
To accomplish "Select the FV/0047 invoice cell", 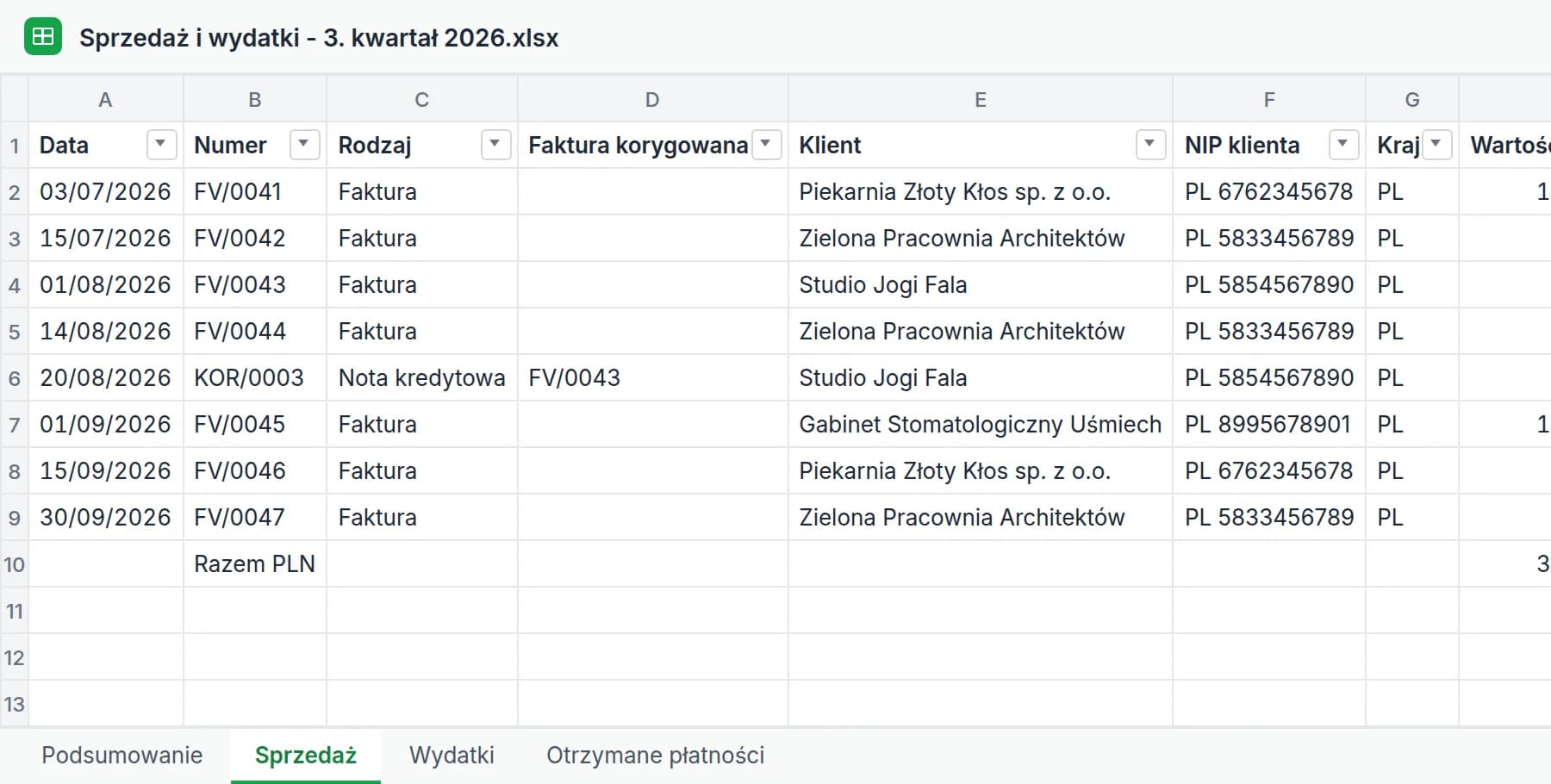I will point(255,517).
